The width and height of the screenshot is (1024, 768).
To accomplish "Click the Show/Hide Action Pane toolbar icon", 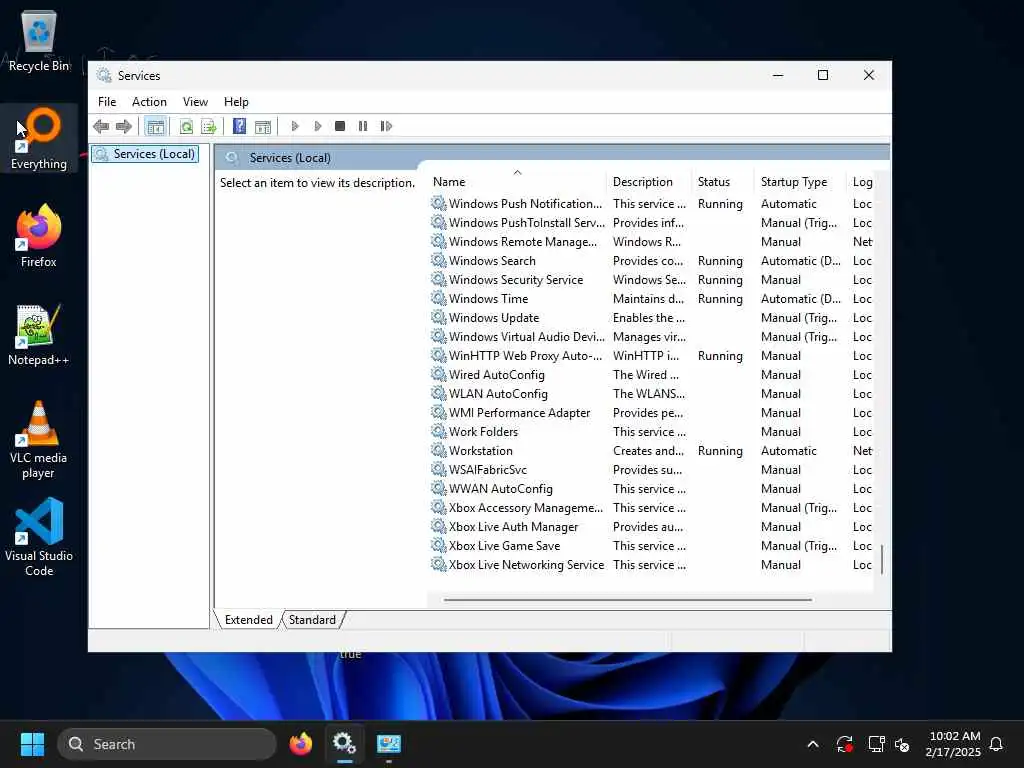I will [263, 126].
